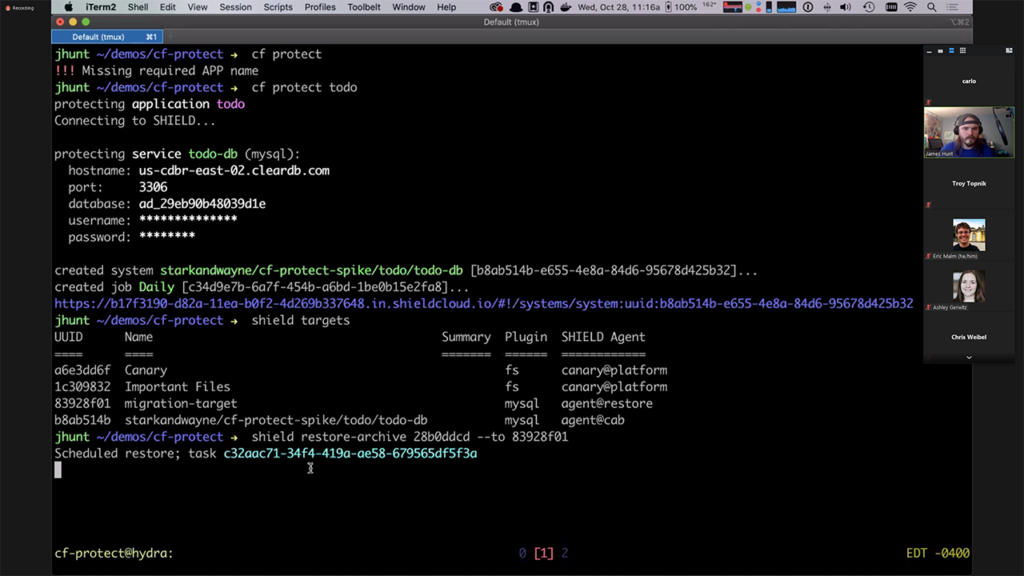Open the Scripts menu
The image size is (1024, 576).
[278, 7]
